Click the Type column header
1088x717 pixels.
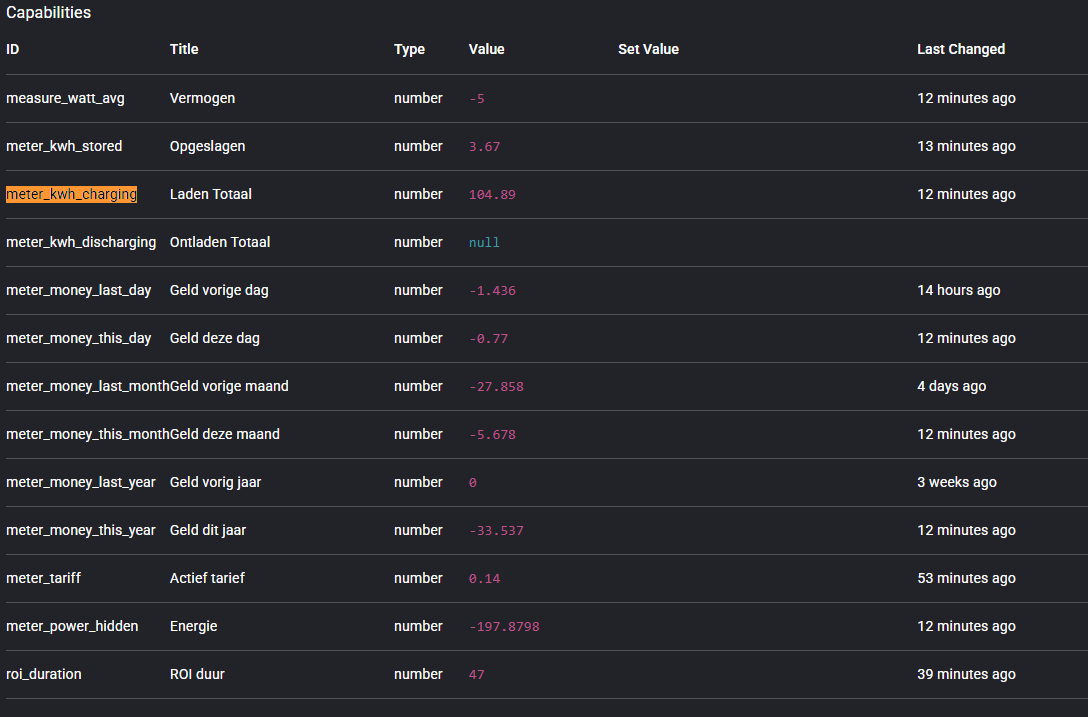coord(409,49)
